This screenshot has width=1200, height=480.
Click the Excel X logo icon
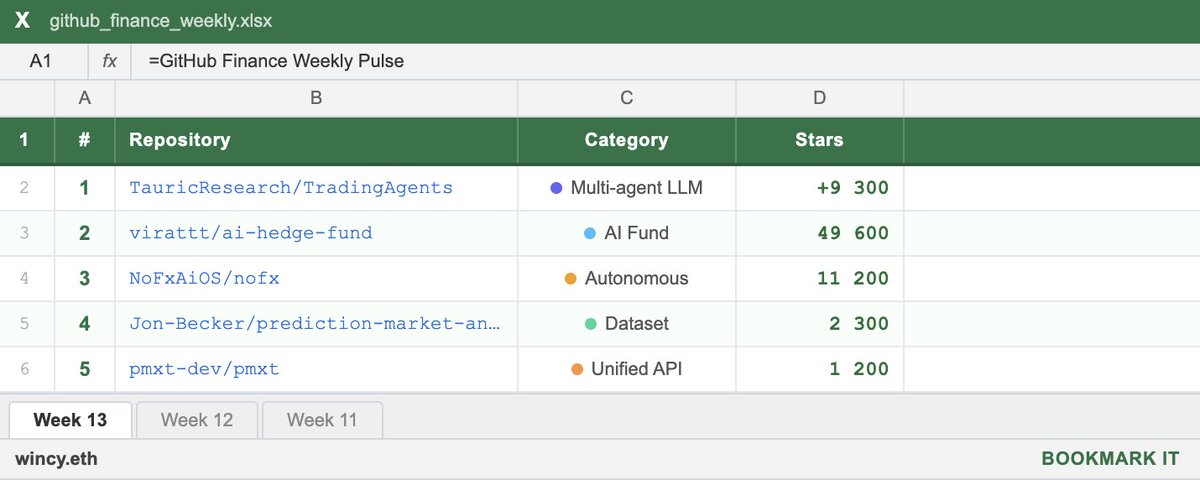point(22,21)
